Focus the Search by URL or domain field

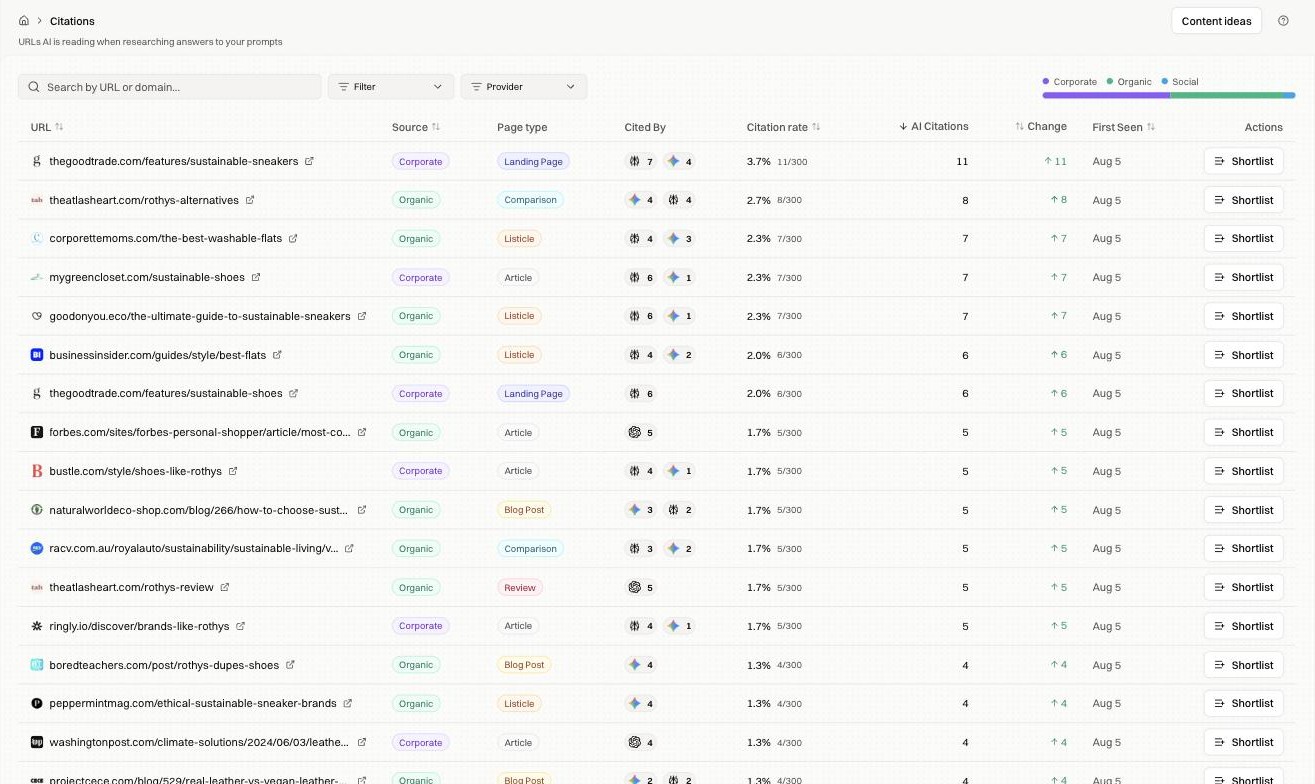coord(170,87)
